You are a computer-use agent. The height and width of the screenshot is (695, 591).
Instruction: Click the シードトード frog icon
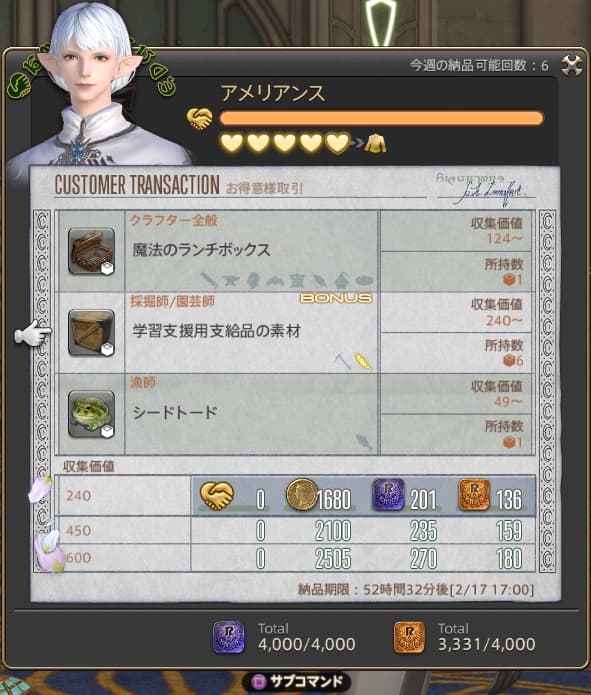click(91, 414)
